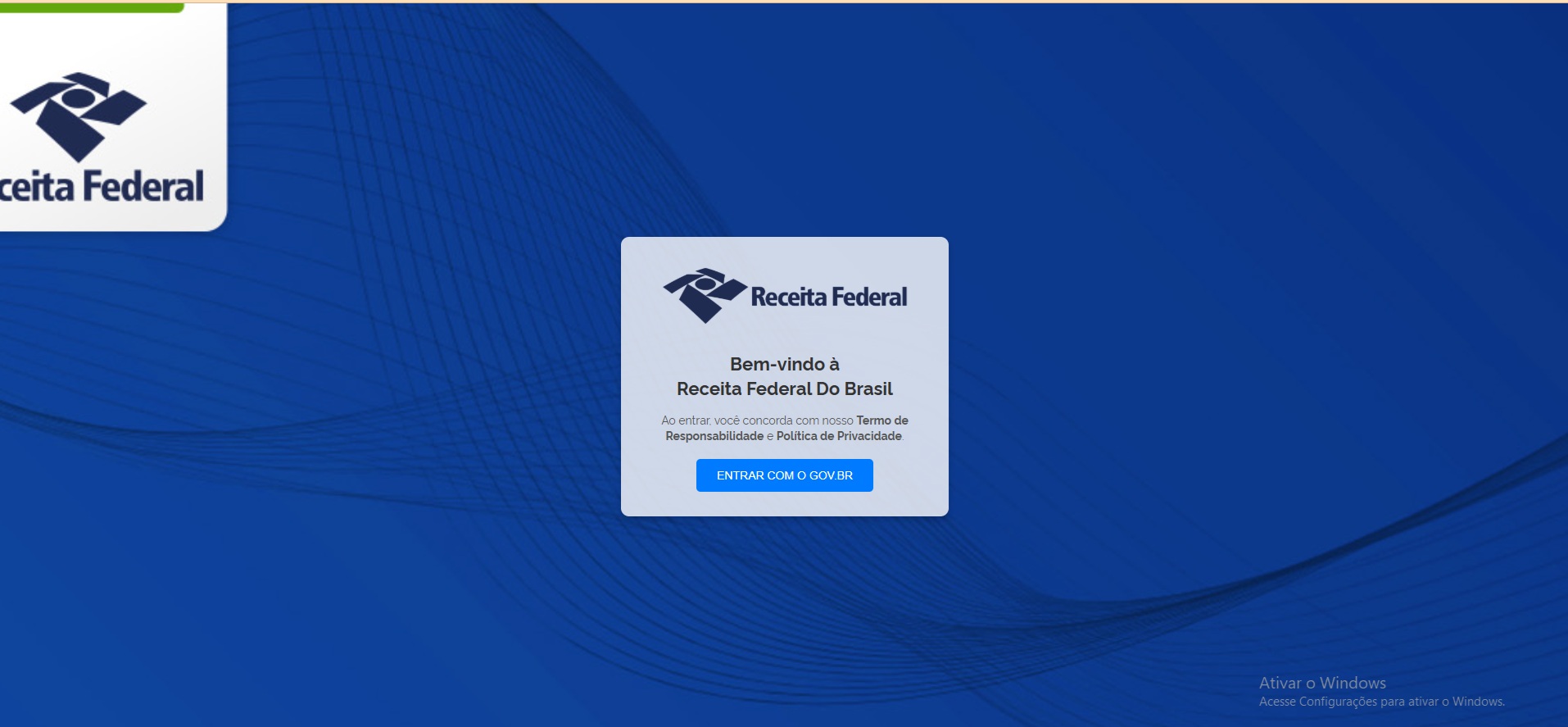Click the green bar above the top-left logo

(92, 7)
